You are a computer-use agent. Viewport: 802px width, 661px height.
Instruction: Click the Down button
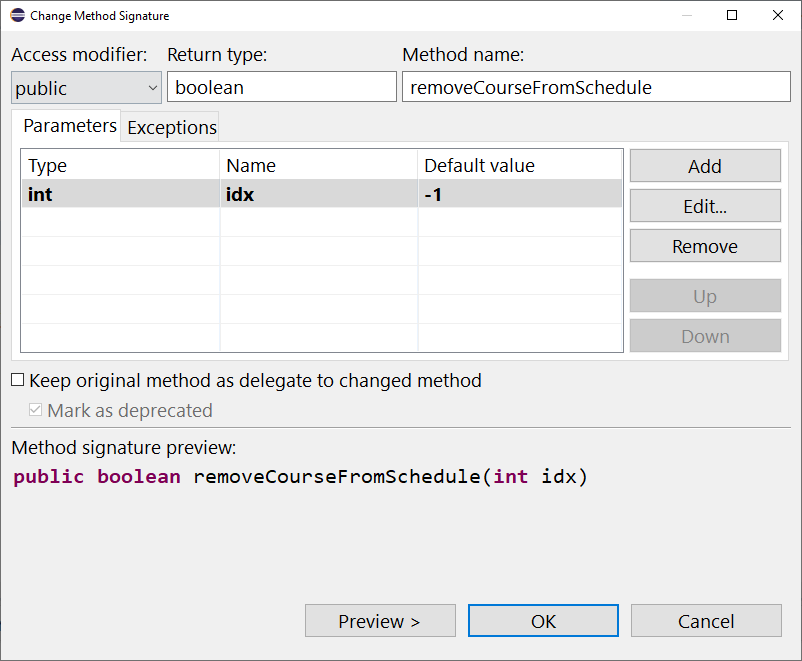point(704,335)
